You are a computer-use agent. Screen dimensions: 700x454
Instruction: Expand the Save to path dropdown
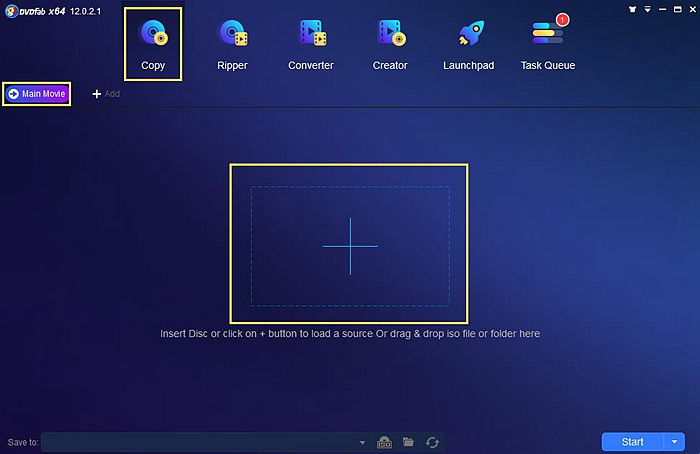pos(362,442)
